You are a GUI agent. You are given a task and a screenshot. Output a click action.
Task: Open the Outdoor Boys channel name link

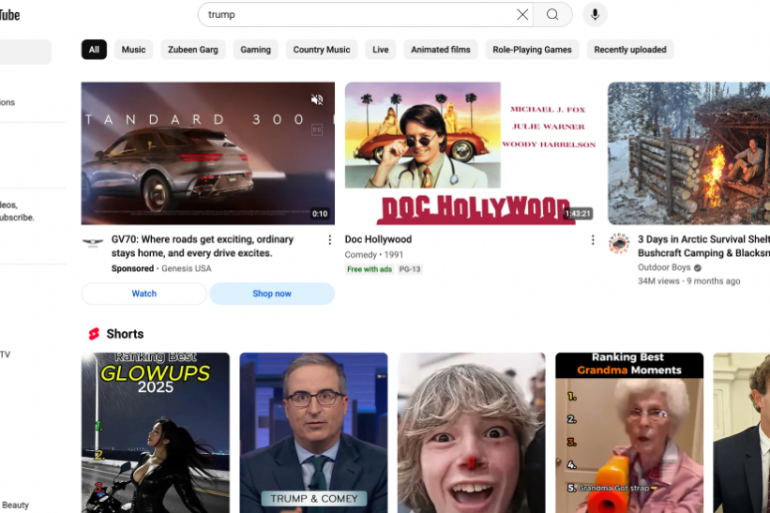(664, 268)
